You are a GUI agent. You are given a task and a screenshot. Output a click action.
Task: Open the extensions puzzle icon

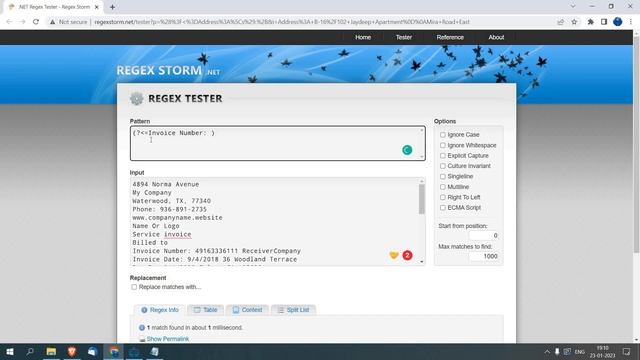click(x=591, y=22)
